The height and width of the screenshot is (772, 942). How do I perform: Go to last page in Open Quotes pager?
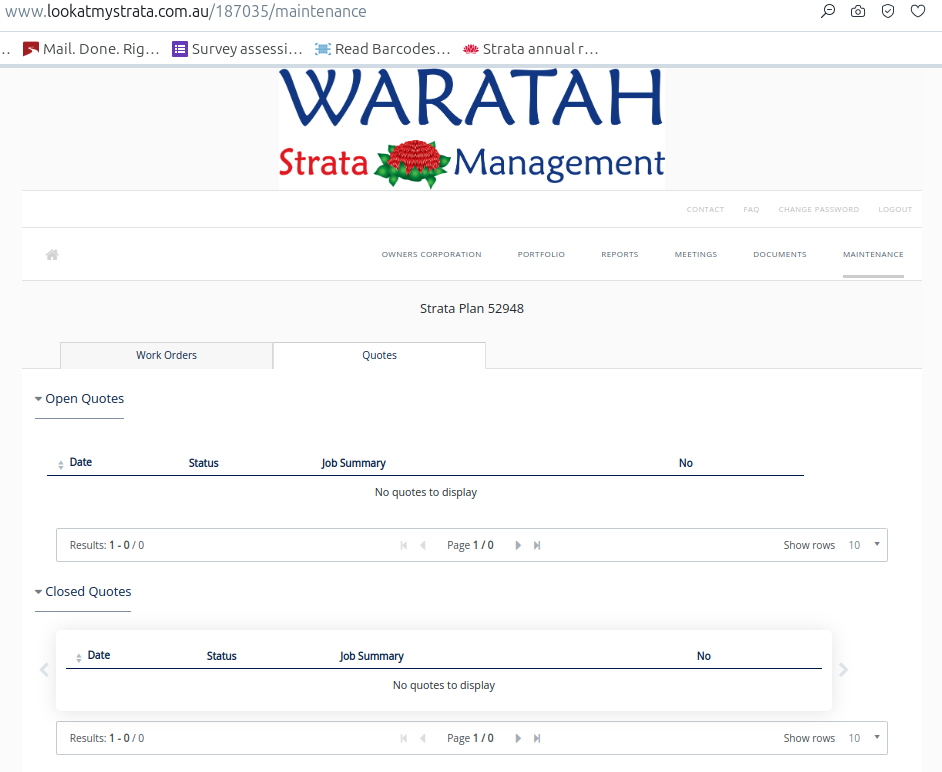coord(537,546)
